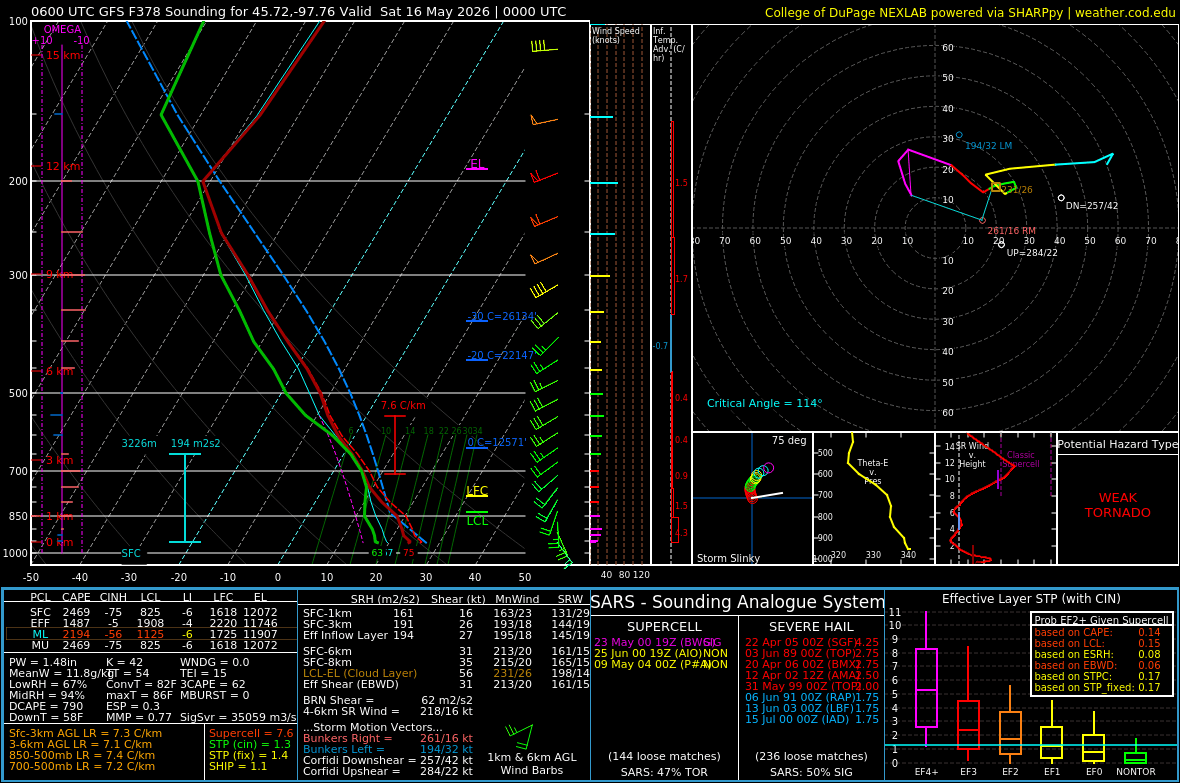Click the 'Potential Hazard Type' heading

point(1118,444)
